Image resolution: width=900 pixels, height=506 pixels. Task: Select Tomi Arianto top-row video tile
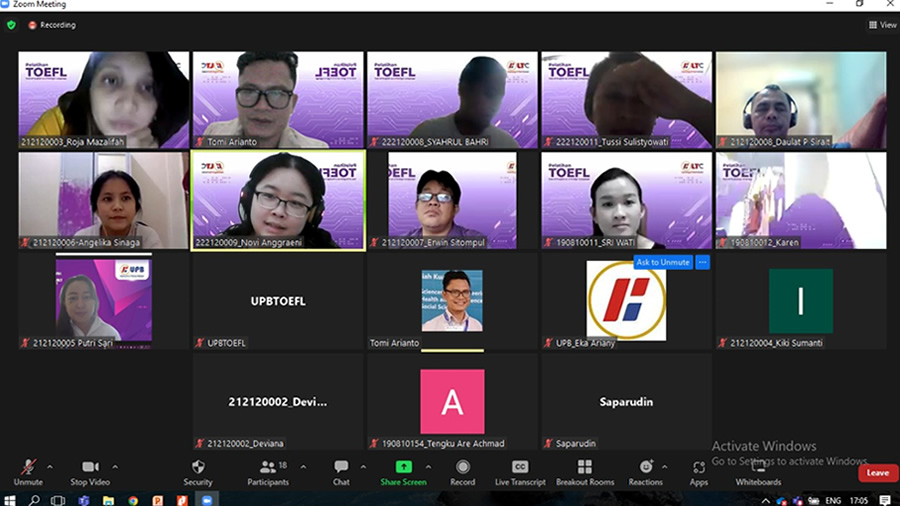point(278,100)
